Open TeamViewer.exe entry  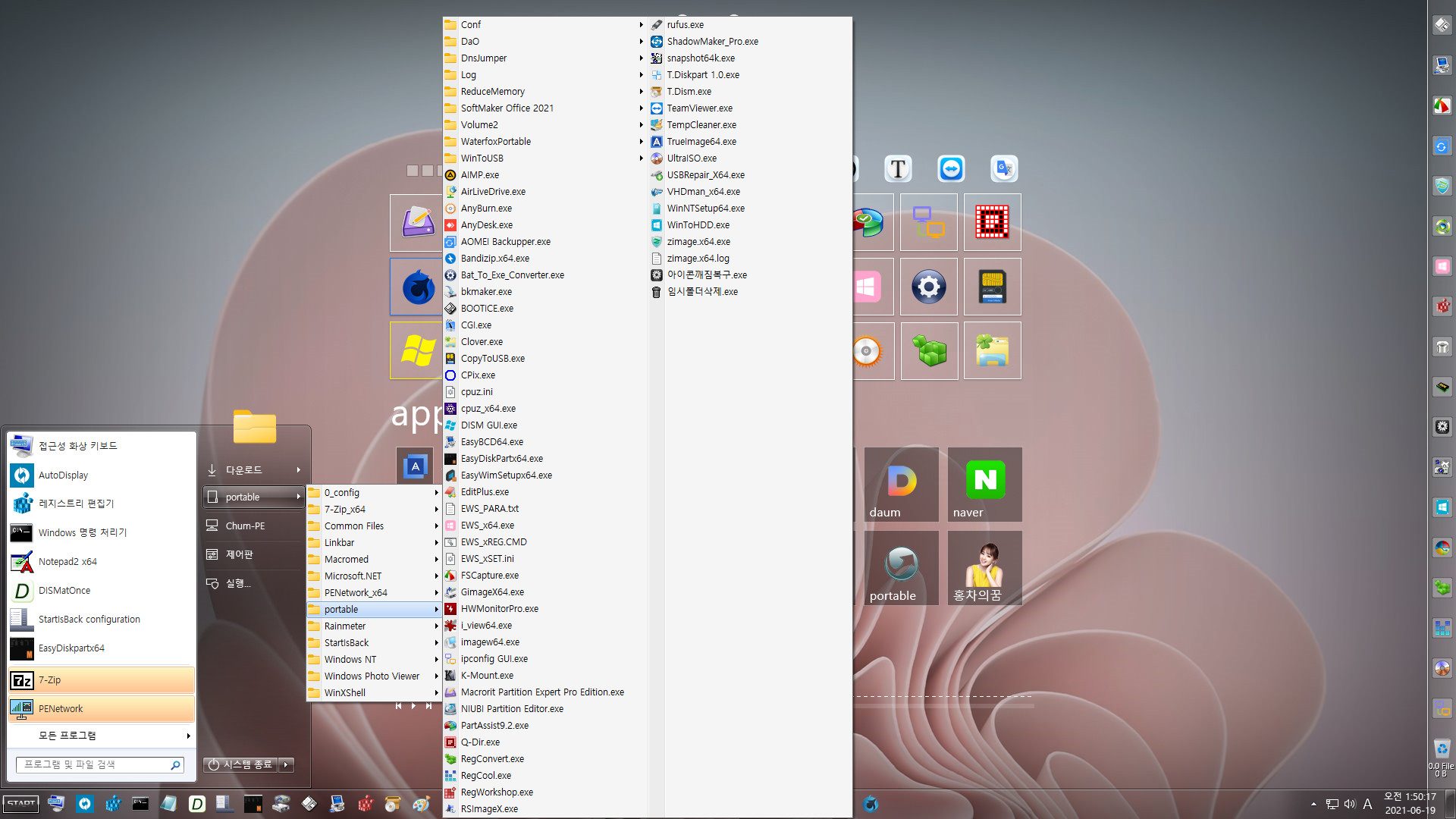(699, 108)
